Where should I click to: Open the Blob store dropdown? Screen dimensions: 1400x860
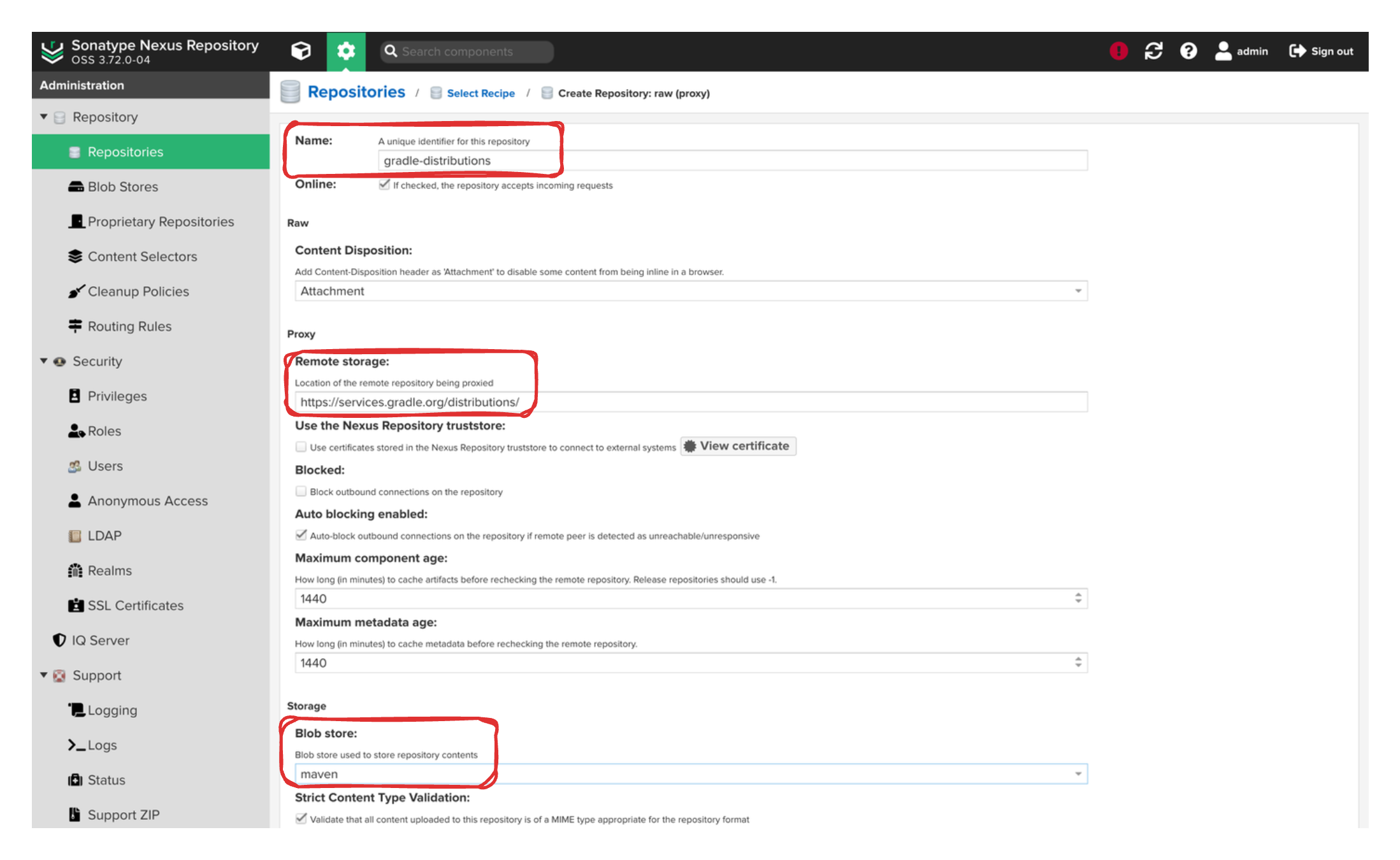[x=691, y=774]
